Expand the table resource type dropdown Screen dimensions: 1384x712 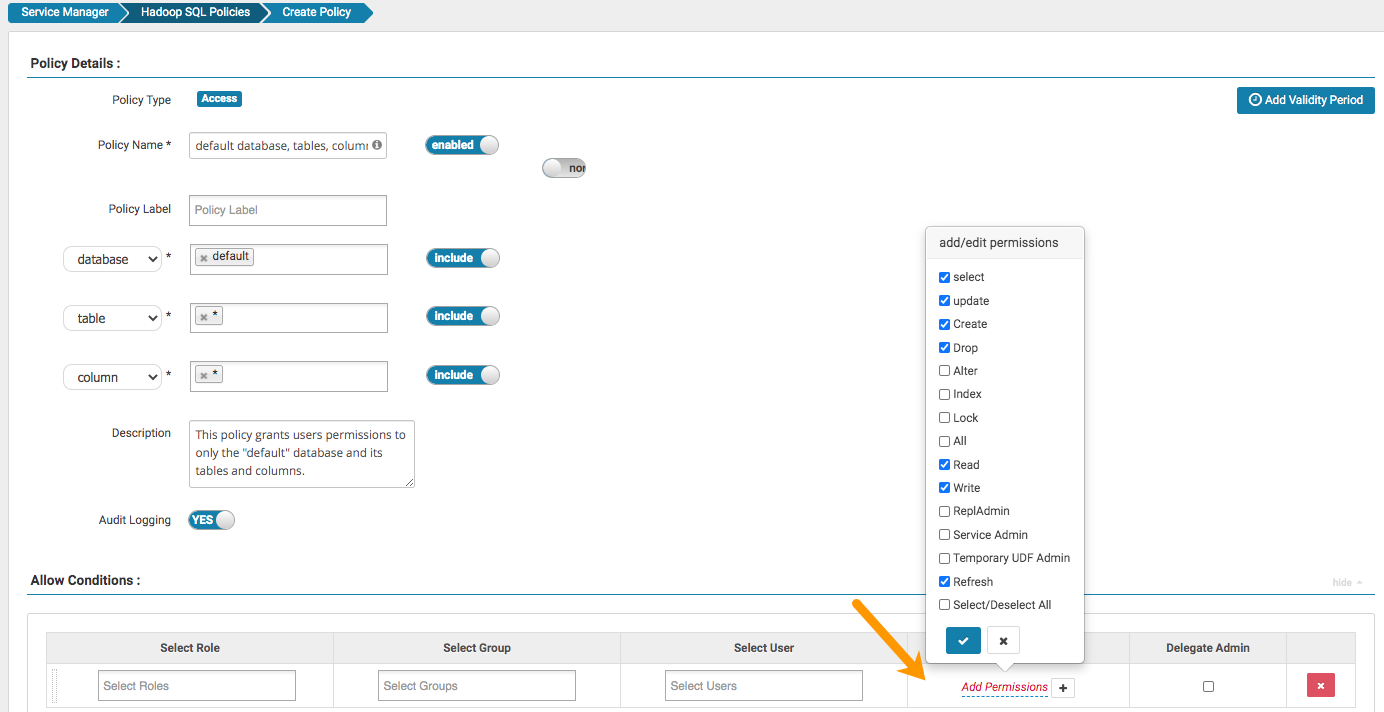point(112,318)
